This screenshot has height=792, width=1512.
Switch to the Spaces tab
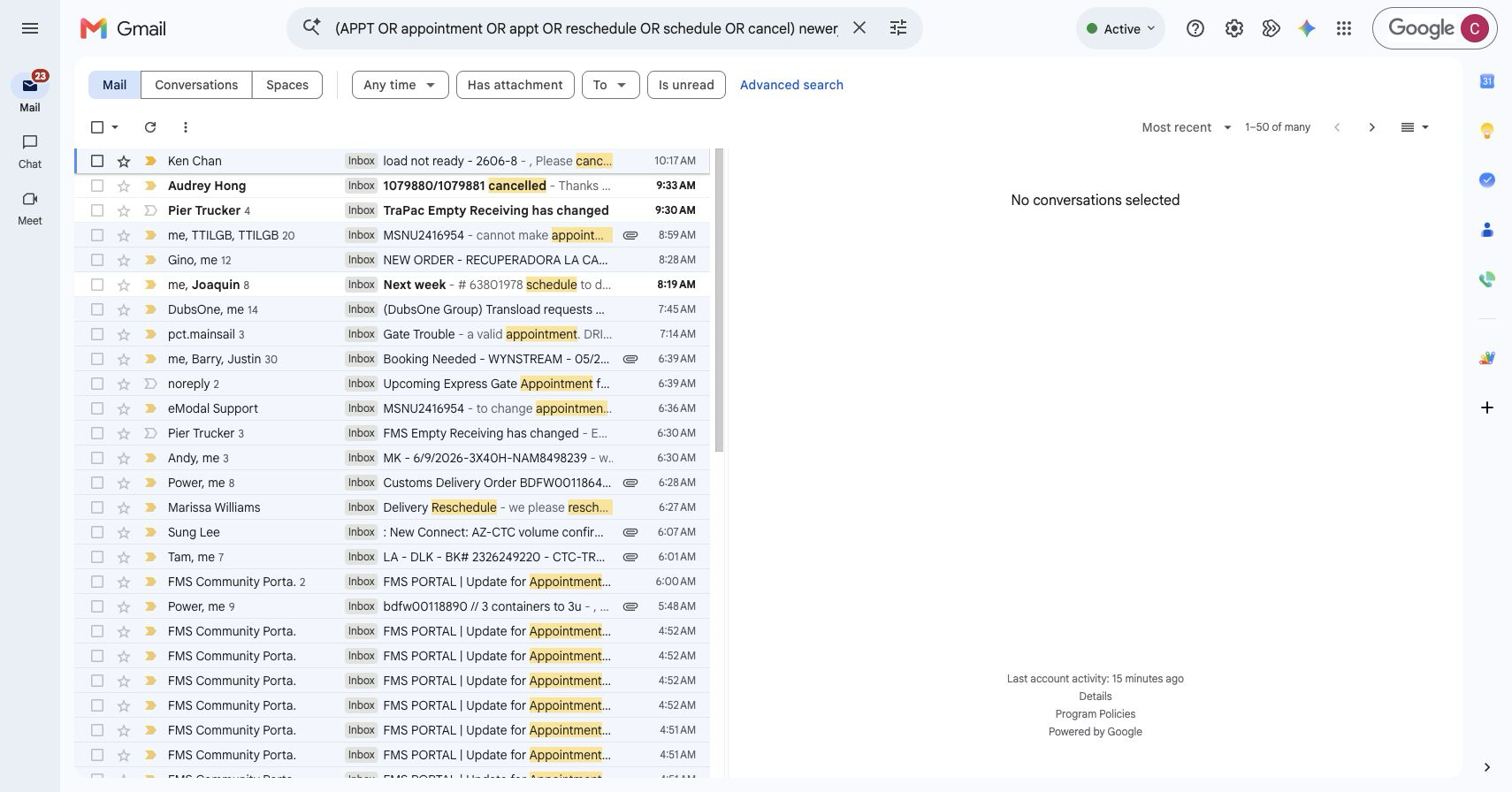(287, 85)
